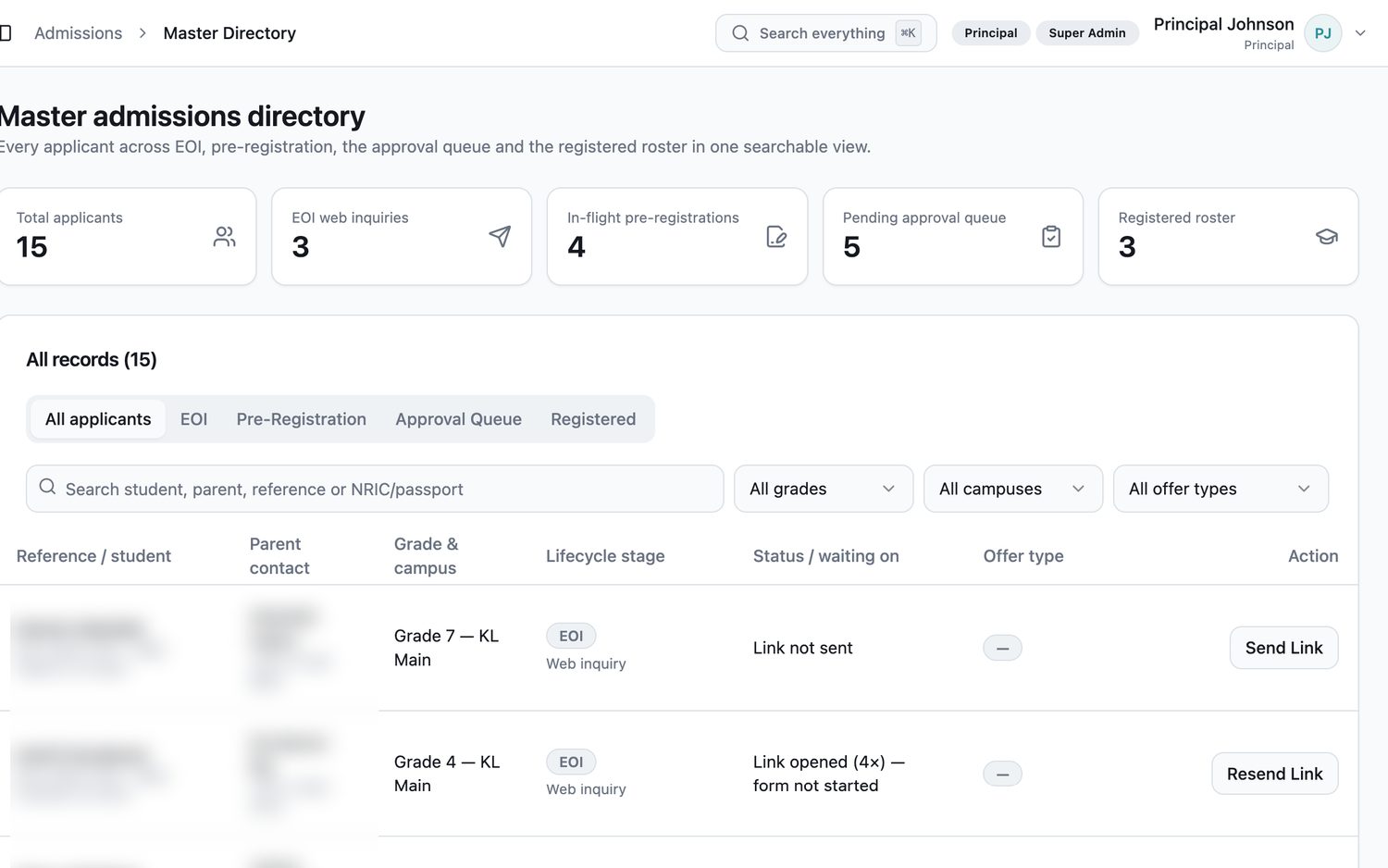Click the Action column header

(1313, 556)
